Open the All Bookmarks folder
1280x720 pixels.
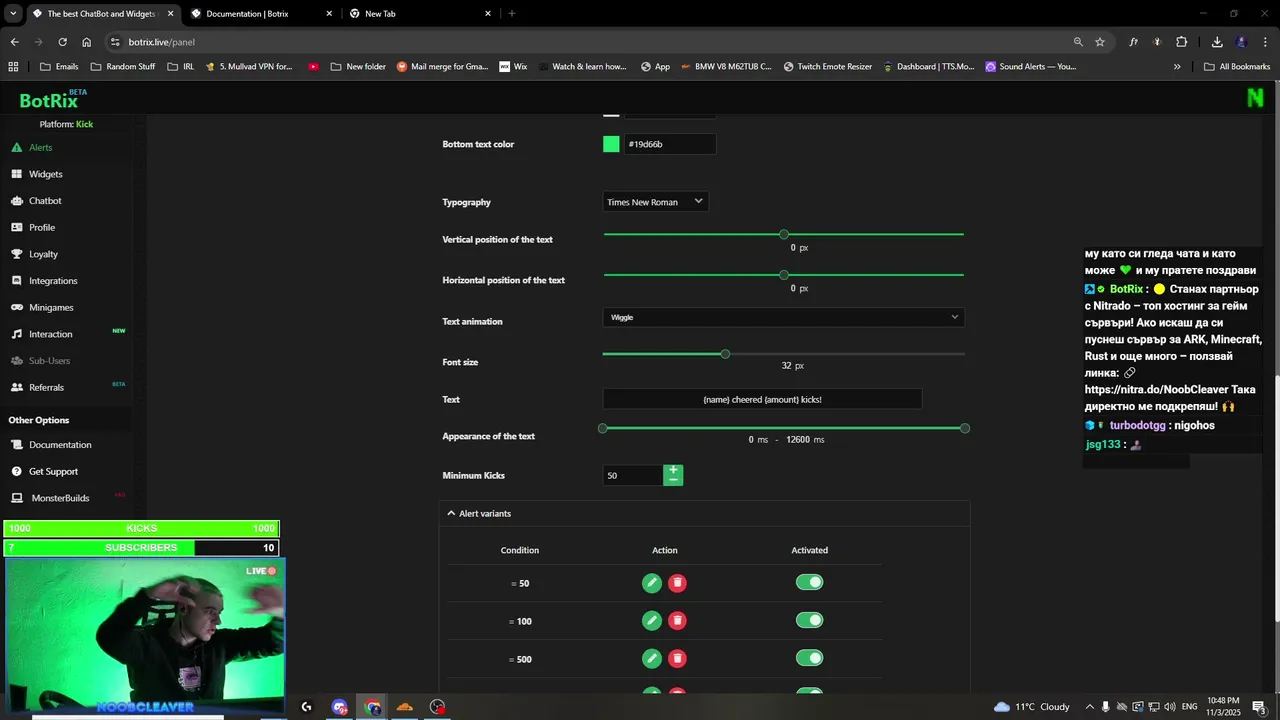[1237, 67]
